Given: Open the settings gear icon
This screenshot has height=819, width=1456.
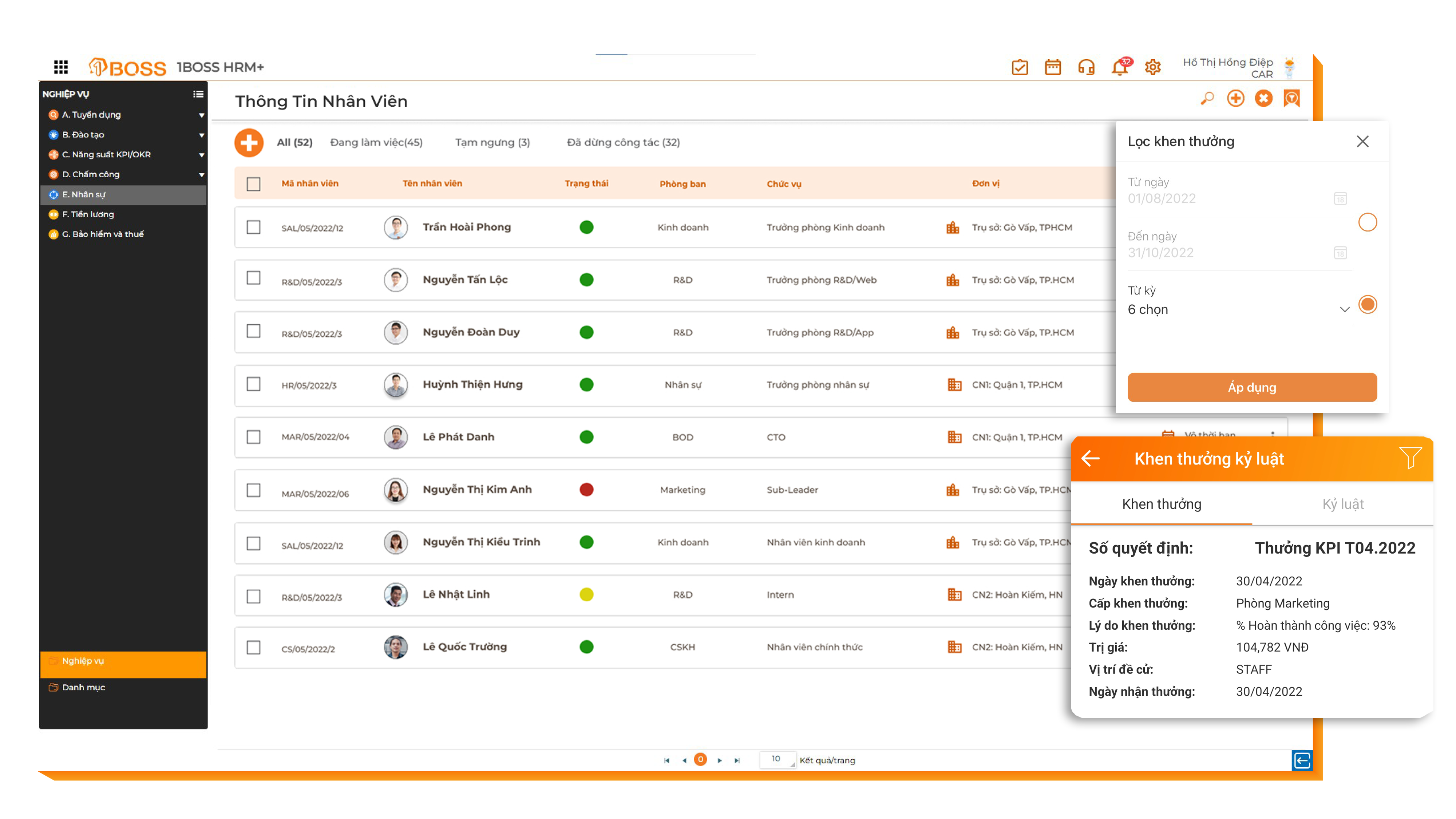Looking at the screenshot, I should (1152, 67).
